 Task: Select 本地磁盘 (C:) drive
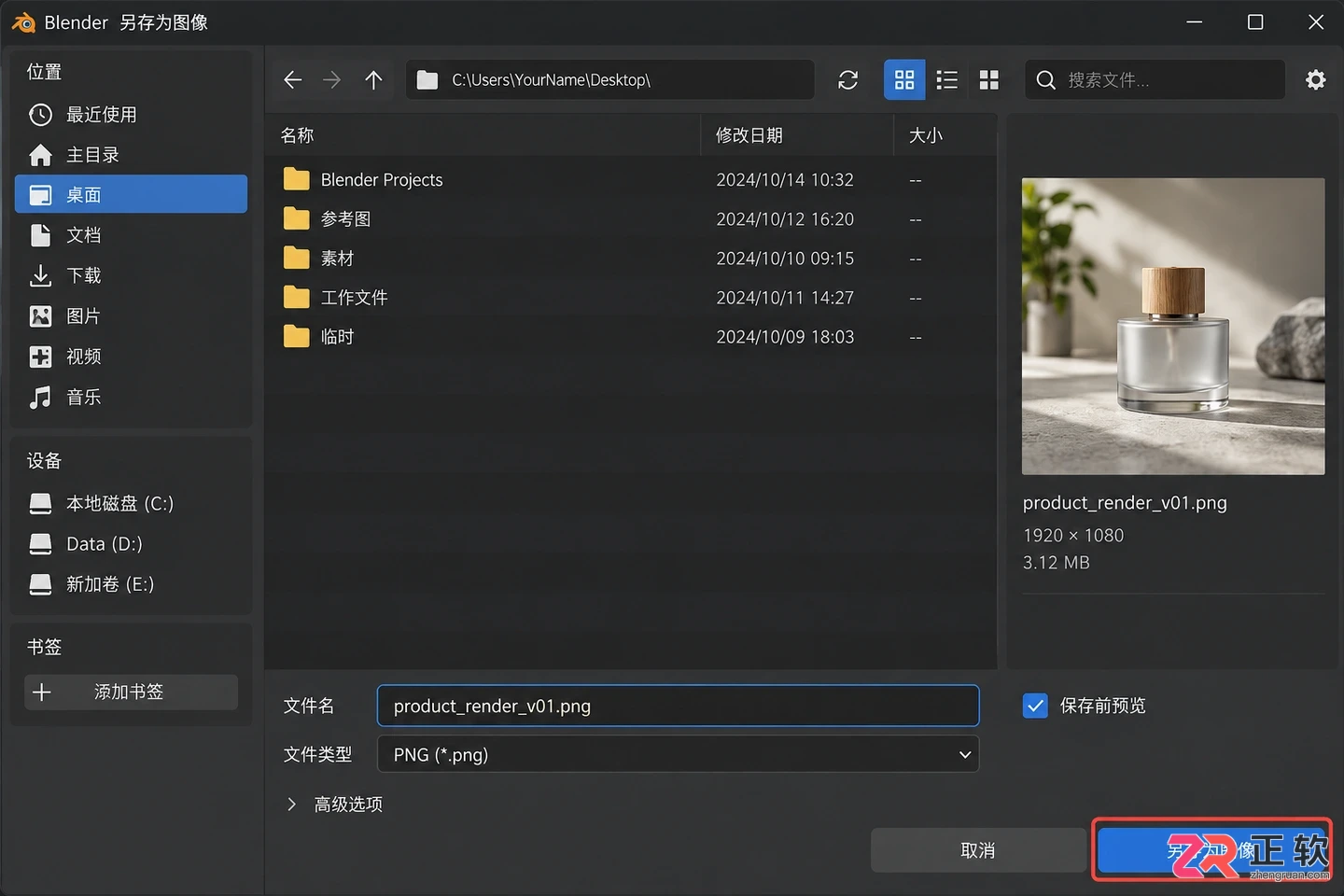coord(131,504)
